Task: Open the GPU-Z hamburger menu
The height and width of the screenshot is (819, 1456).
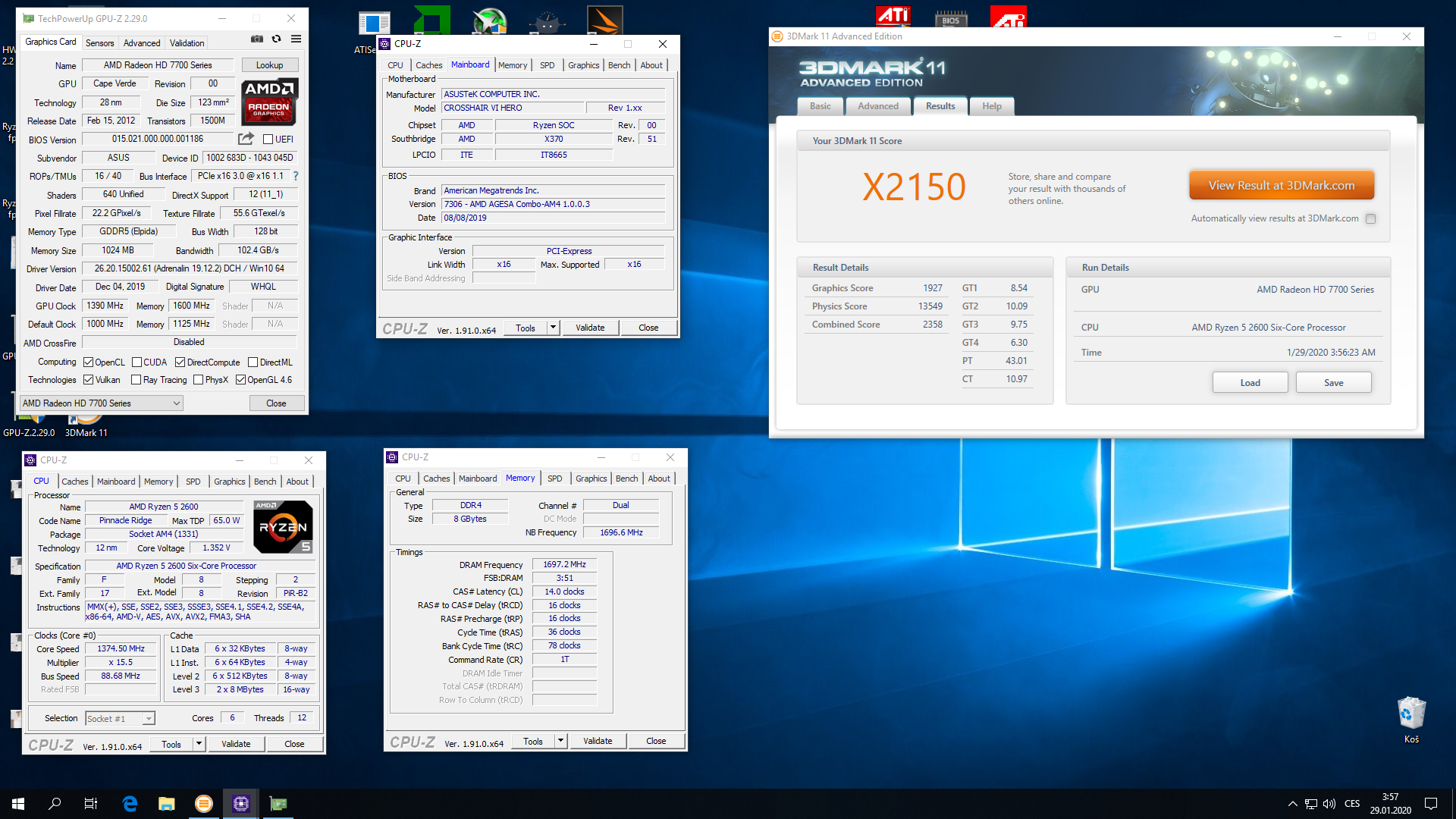Action: pos(297,39)
